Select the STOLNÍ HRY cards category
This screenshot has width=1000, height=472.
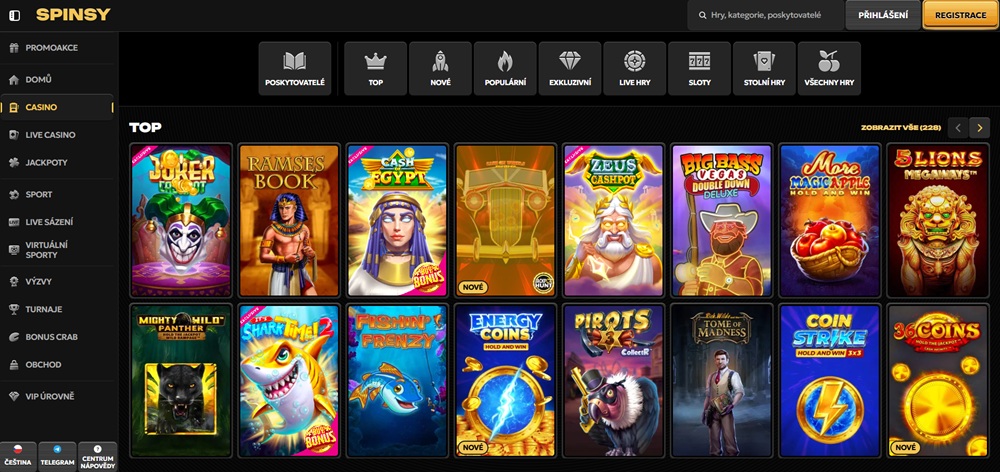click(764, 68)
